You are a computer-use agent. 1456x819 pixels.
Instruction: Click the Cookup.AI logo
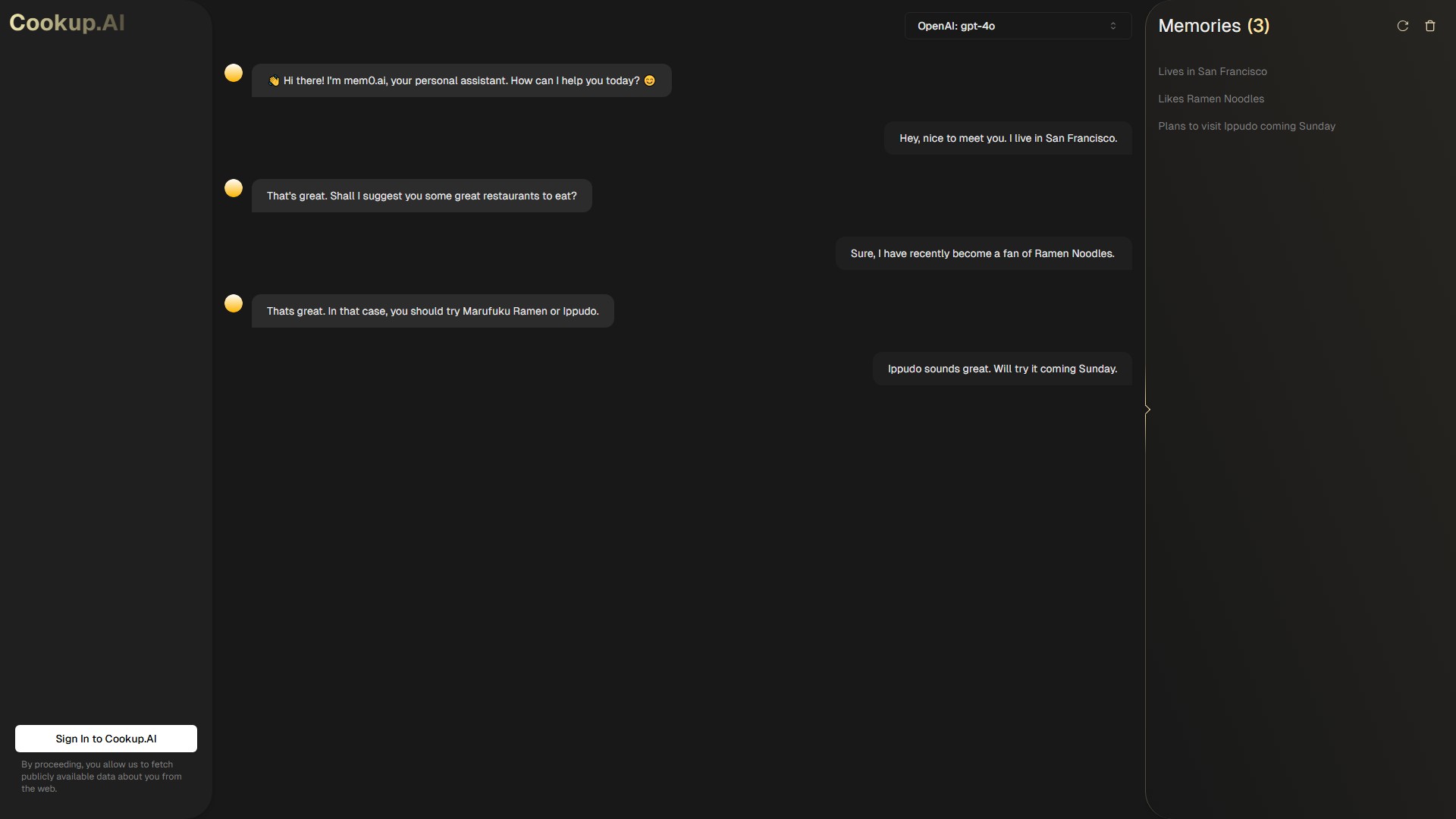coord(67,23)
